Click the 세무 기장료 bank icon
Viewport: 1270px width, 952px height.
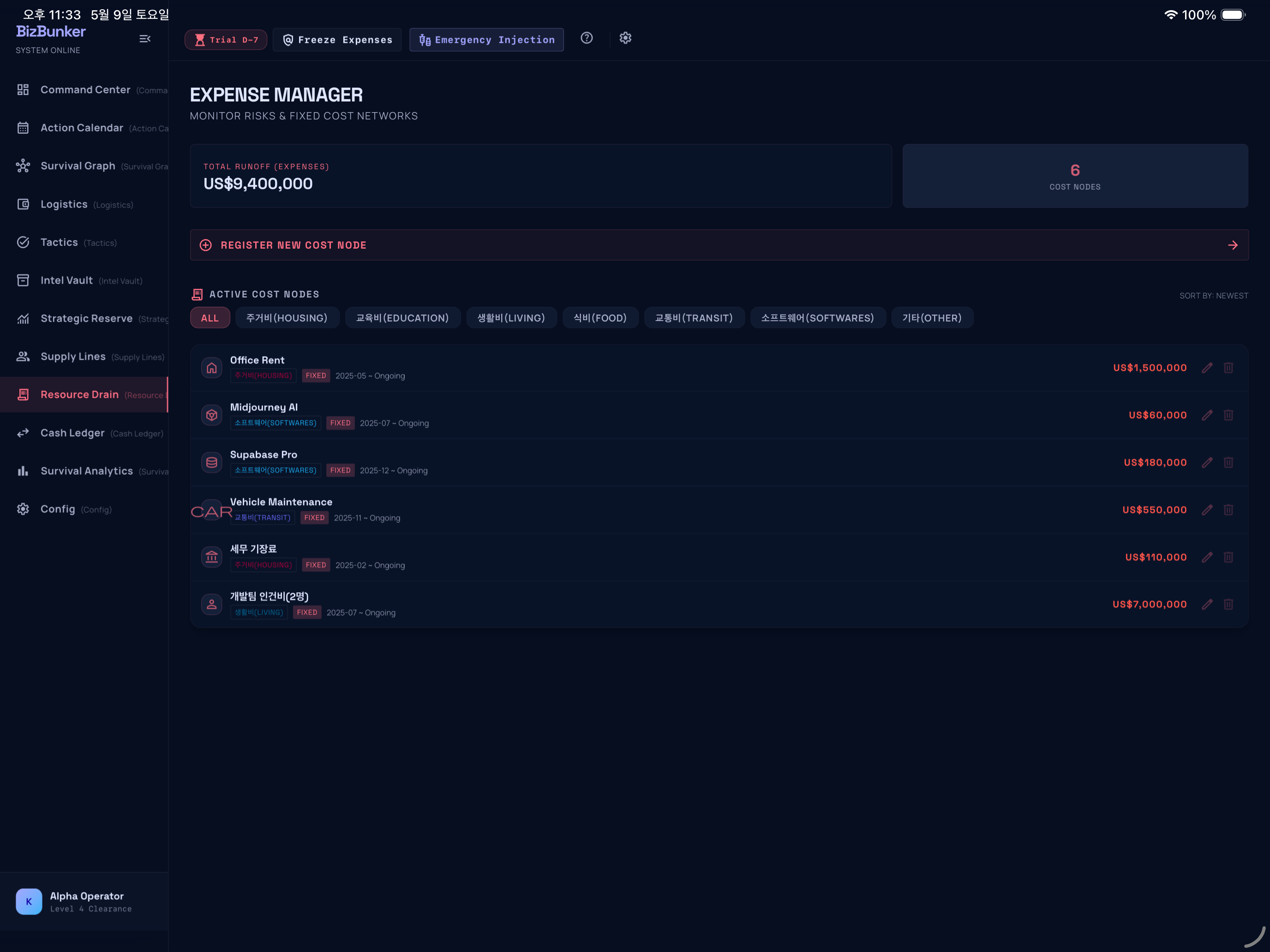coord(212,557)
